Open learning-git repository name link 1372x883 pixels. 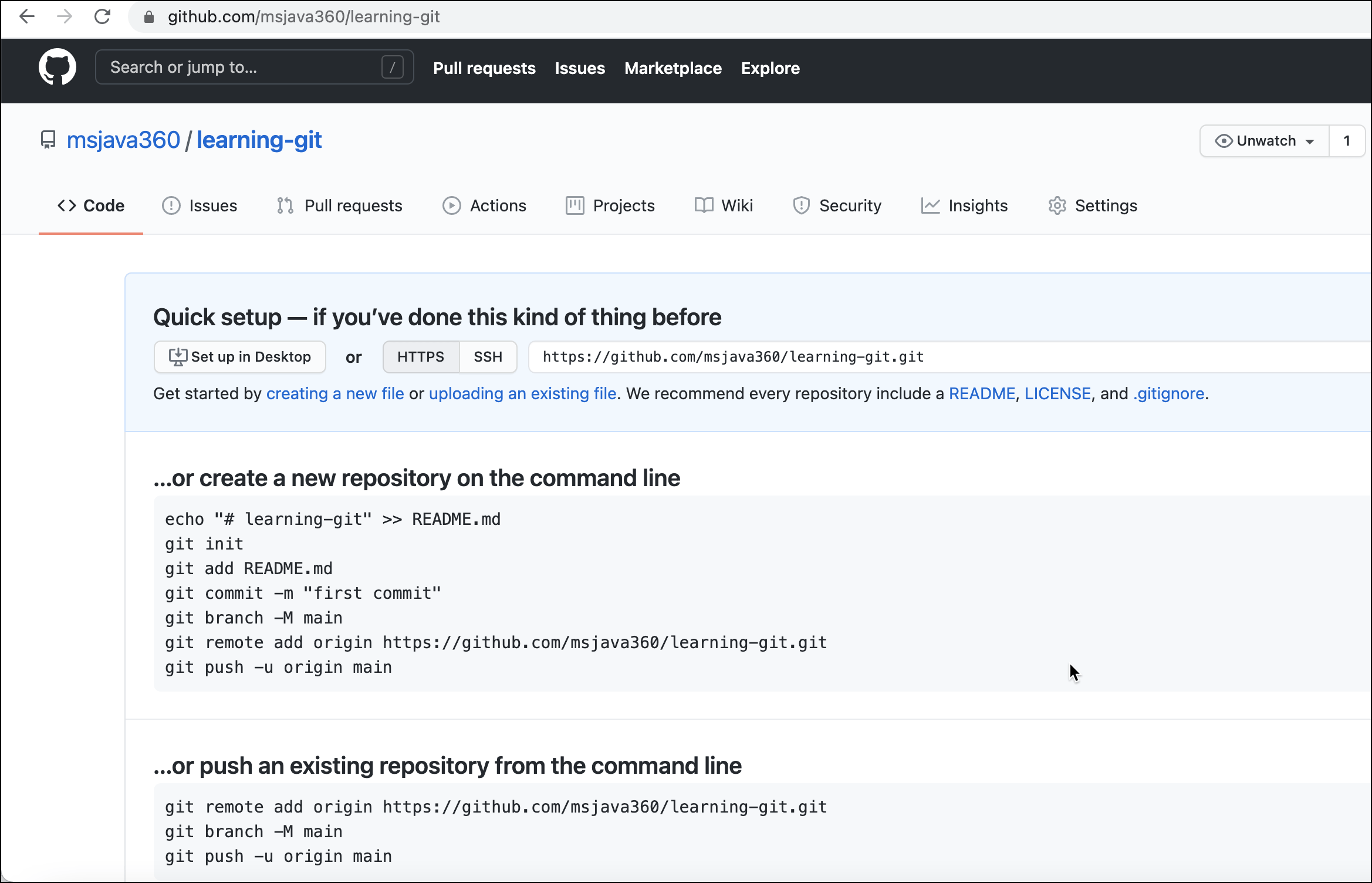(259, 140)
